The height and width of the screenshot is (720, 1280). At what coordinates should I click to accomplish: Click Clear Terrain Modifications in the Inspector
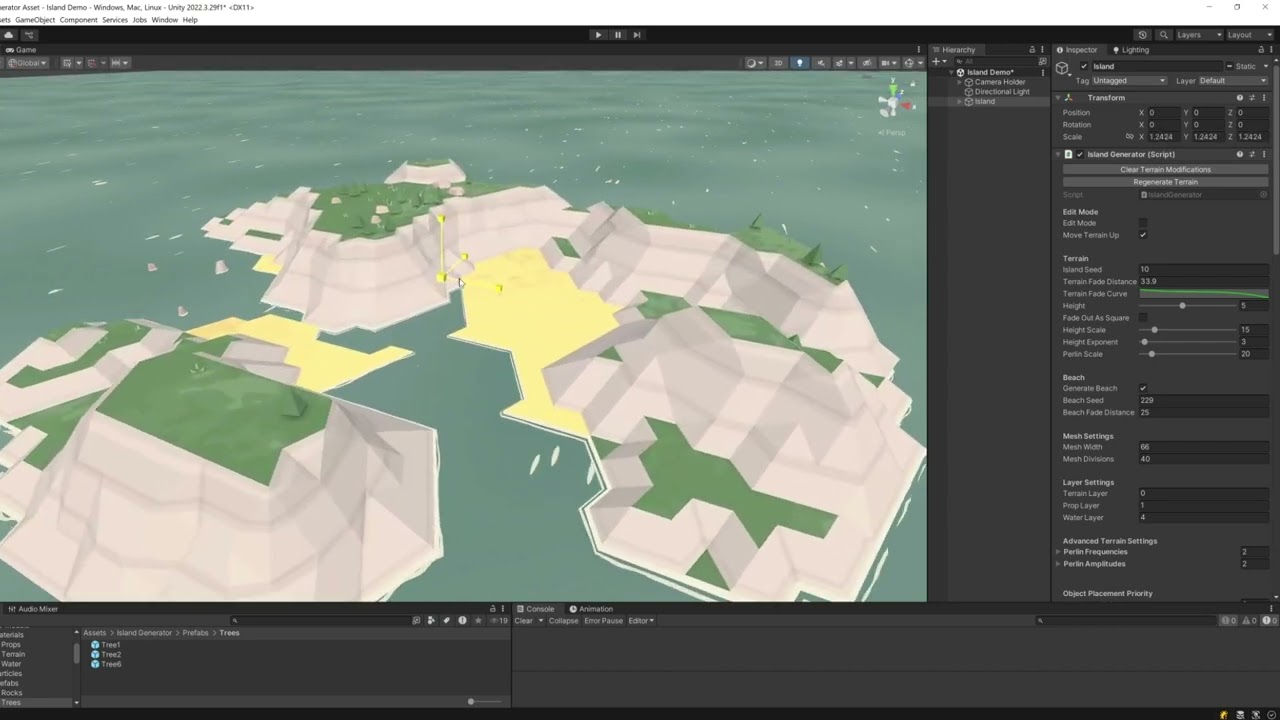(x=1166, y=169)
